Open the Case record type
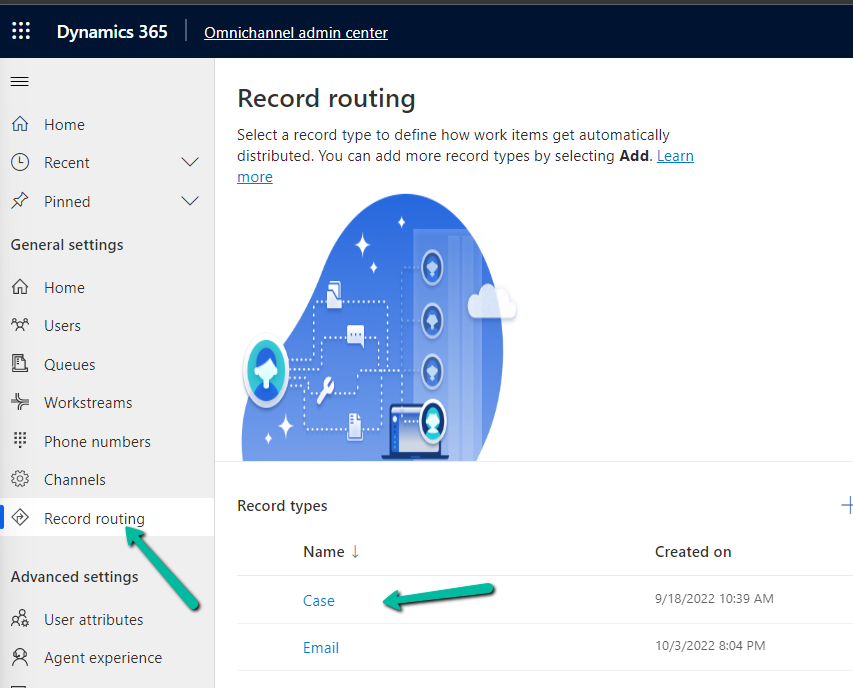The image size is (853, 688). (318, 601)
